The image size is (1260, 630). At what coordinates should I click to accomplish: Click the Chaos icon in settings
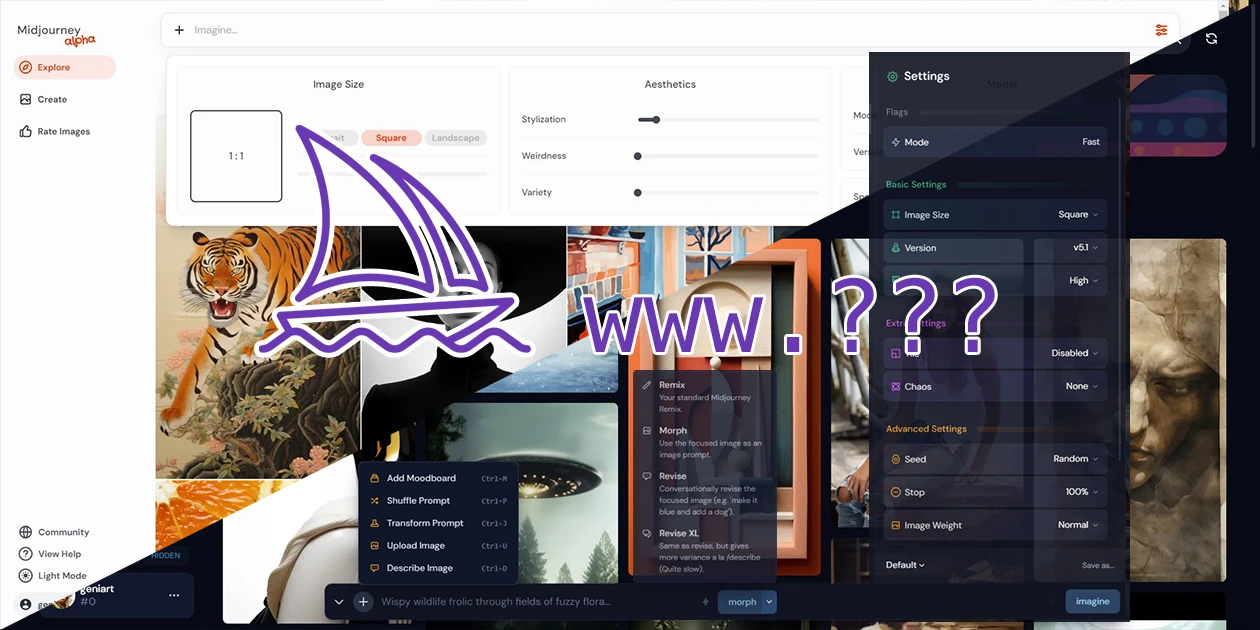(896, 386)
